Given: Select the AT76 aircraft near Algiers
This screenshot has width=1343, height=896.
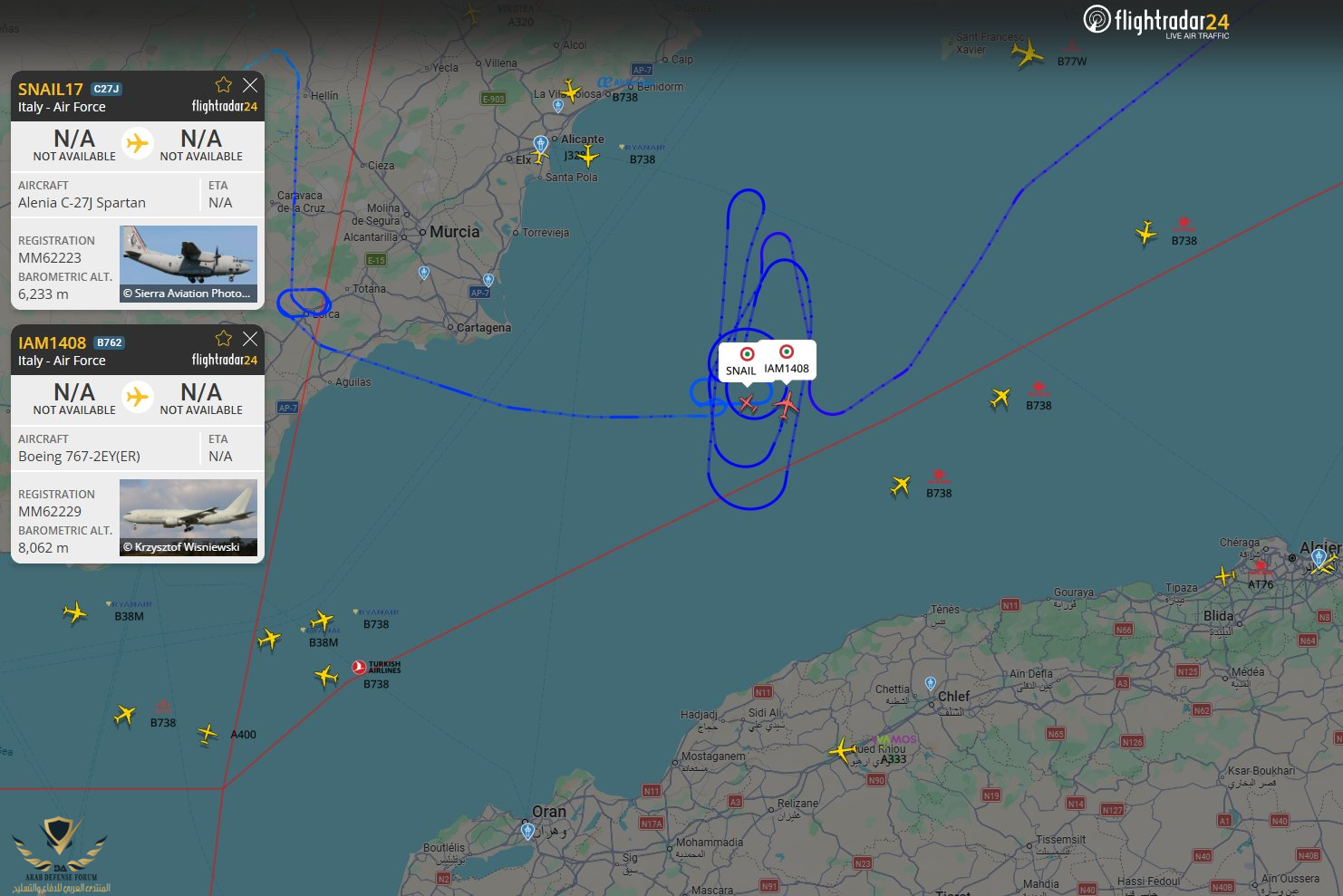Looking at the screenshot, I should [x=1225, y=575].
